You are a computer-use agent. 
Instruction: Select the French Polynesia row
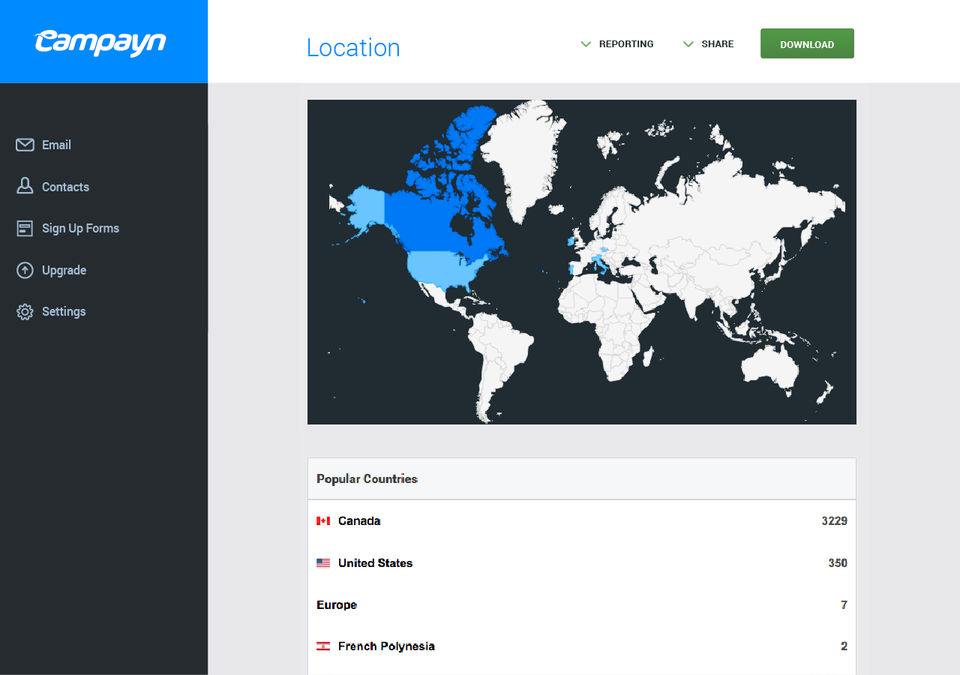[x=582, y=646]
